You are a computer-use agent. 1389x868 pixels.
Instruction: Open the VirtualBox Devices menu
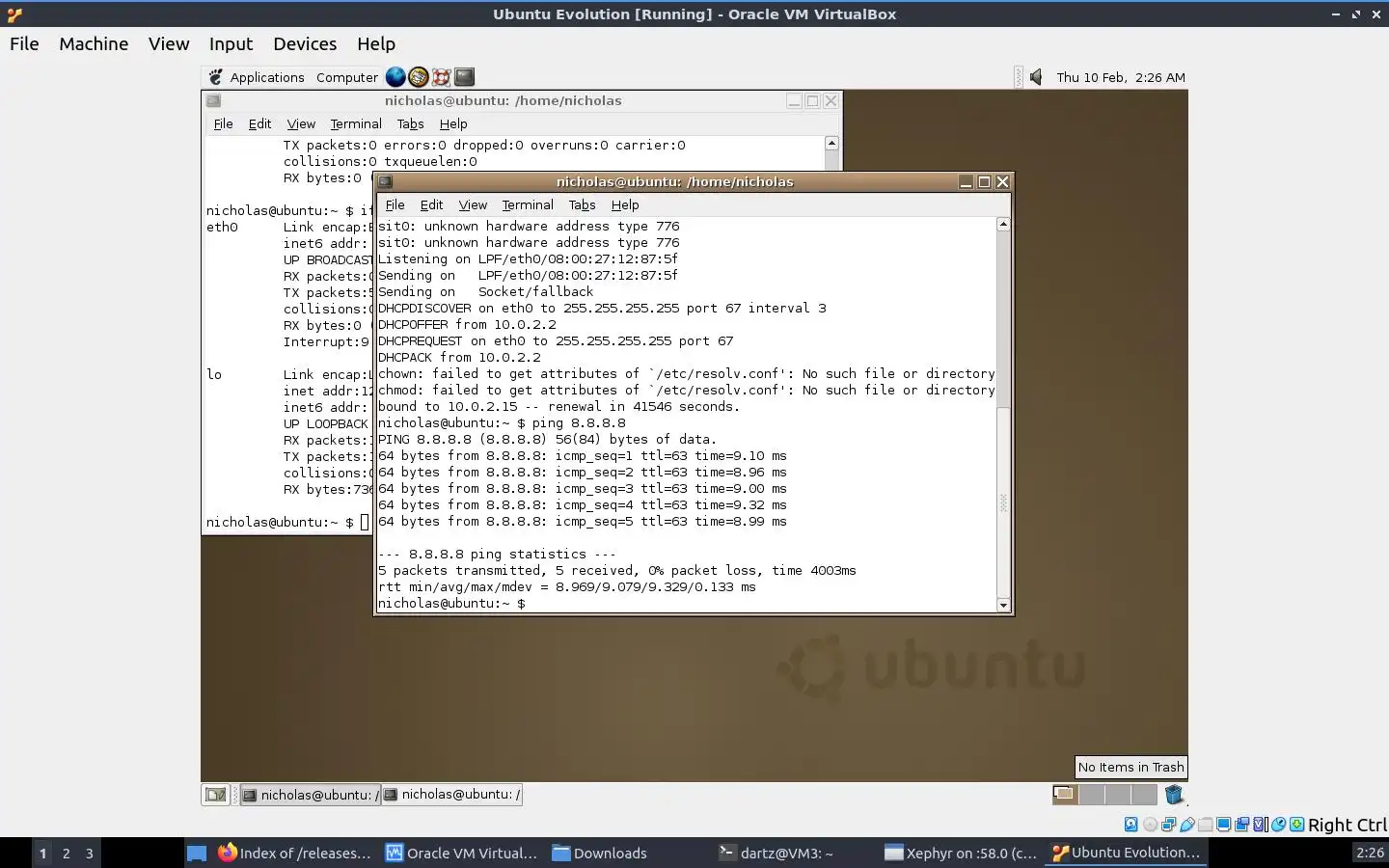pos(305,43)
